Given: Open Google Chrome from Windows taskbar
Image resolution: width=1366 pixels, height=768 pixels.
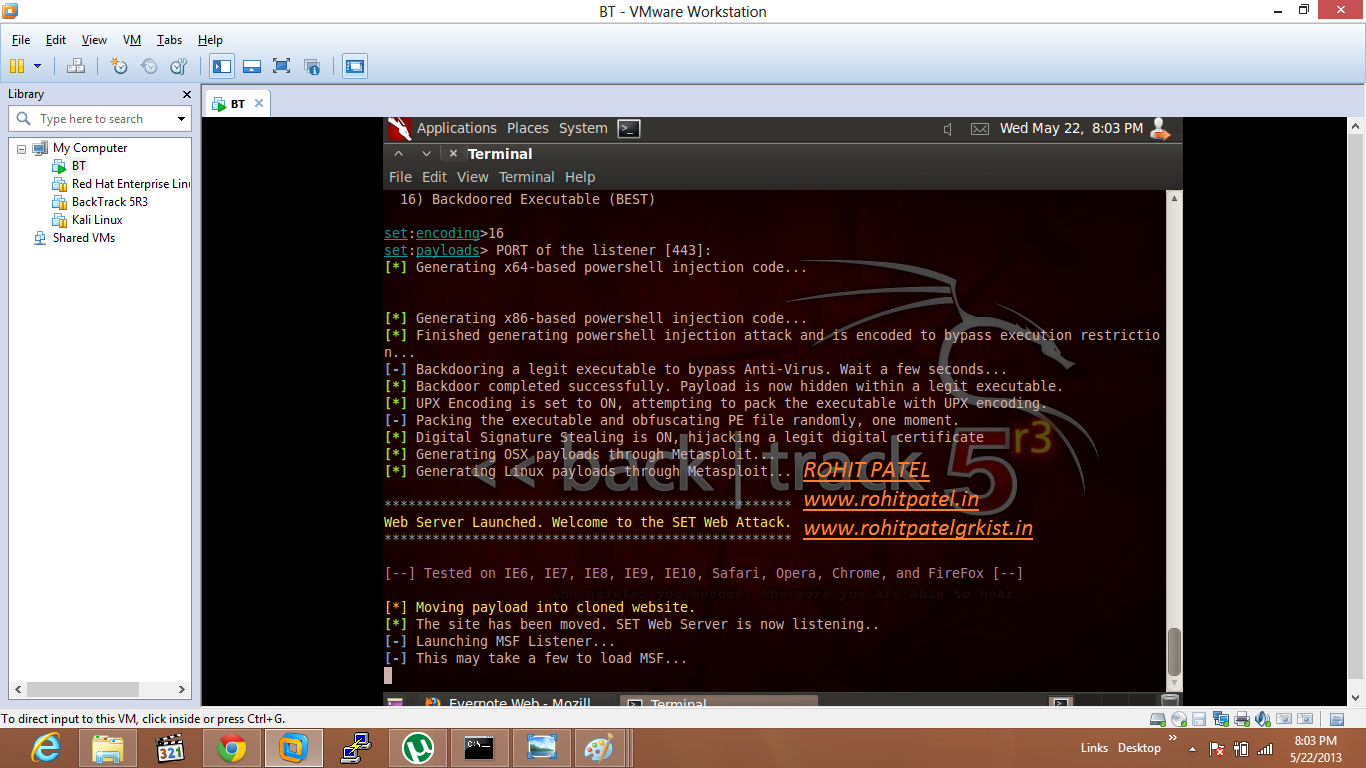Looking at the screenshot, I should (232, 748).
